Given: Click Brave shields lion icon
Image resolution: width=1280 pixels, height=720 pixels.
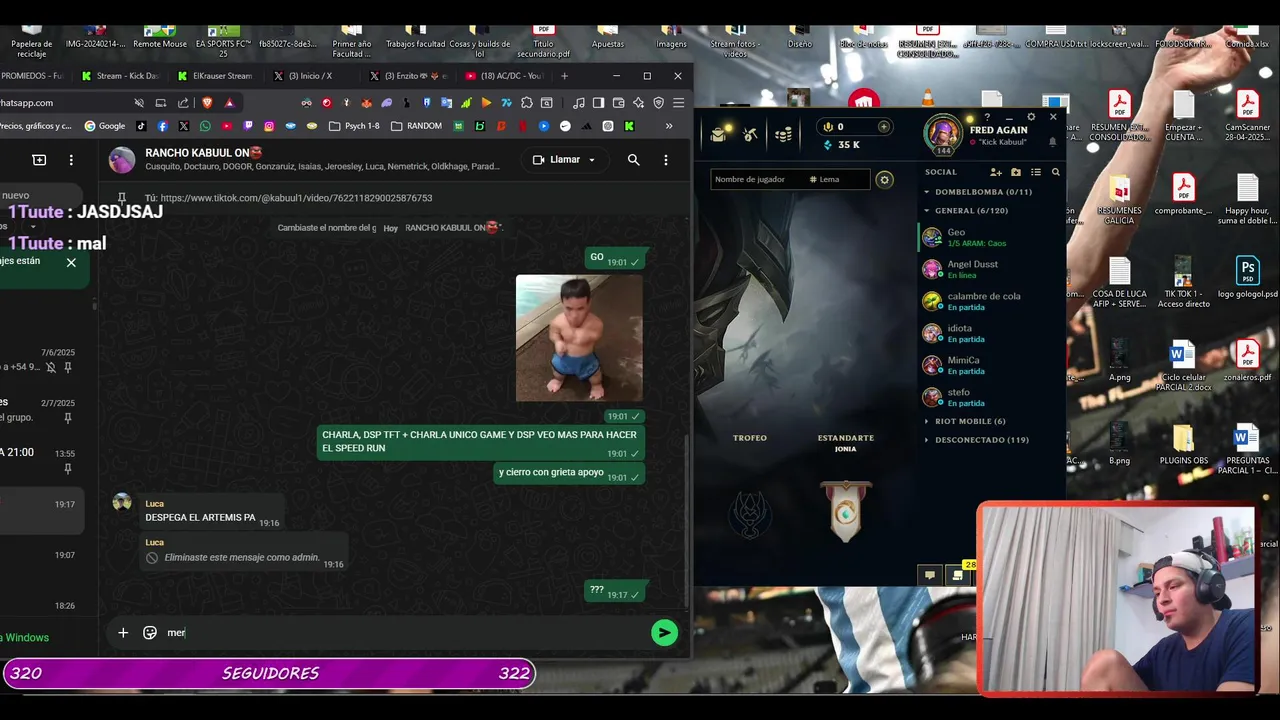Looking at the screenshot, I should (x=208, y=102).
